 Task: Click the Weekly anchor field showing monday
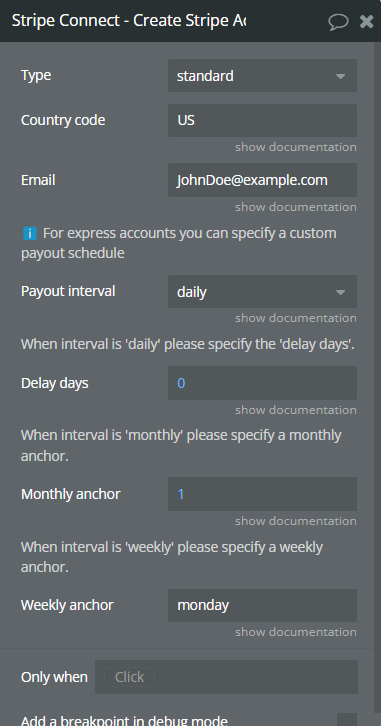point(262,605)
